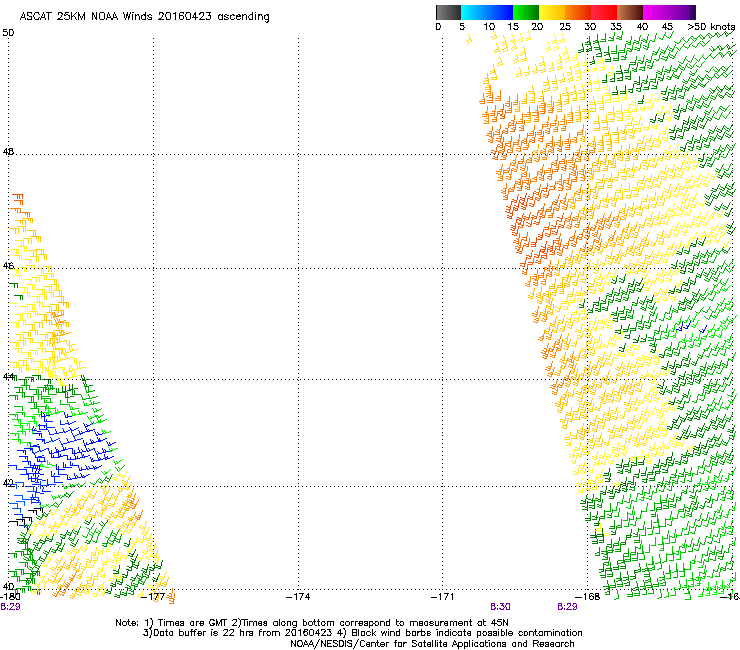Click the purple '8:29' time label at far left
This screenshot has height=650, width=740.
coord(10,607)
